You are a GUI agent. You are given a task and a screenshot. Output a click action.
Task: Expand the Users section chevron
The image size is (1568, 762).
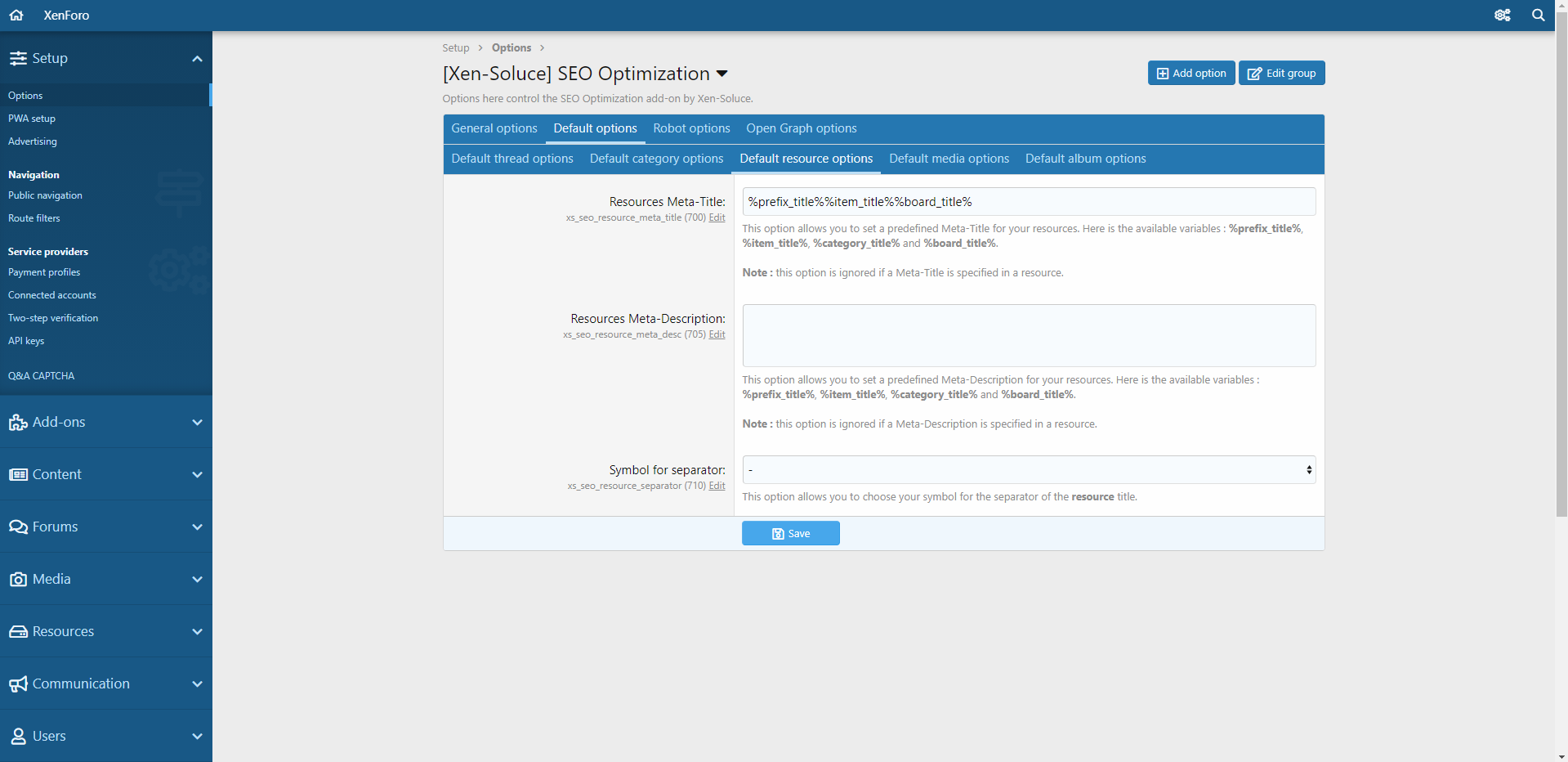point(197,736)
